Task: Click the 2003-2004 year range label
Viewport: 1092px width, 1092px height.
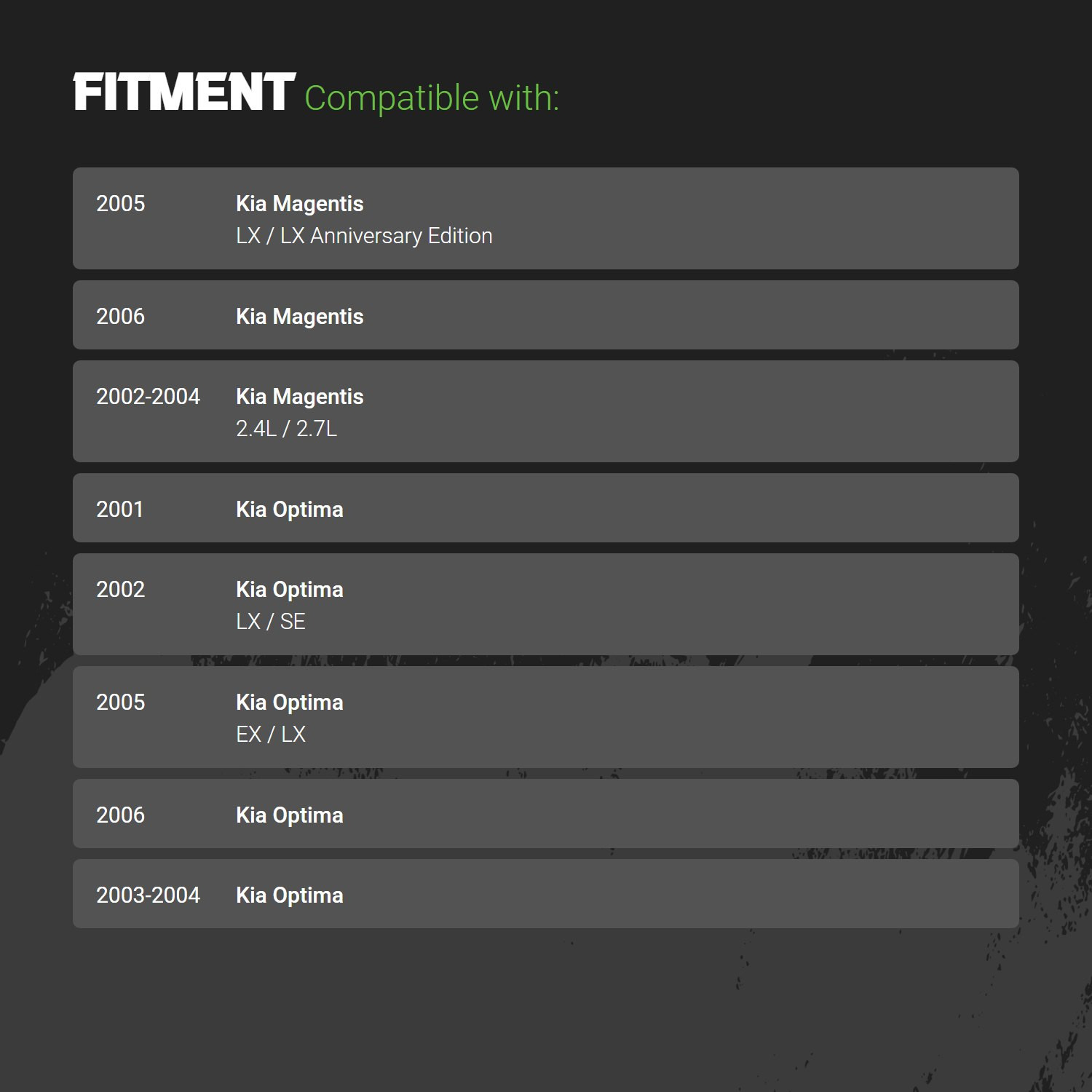Action: pyautogui.click(x=148, y=895)
